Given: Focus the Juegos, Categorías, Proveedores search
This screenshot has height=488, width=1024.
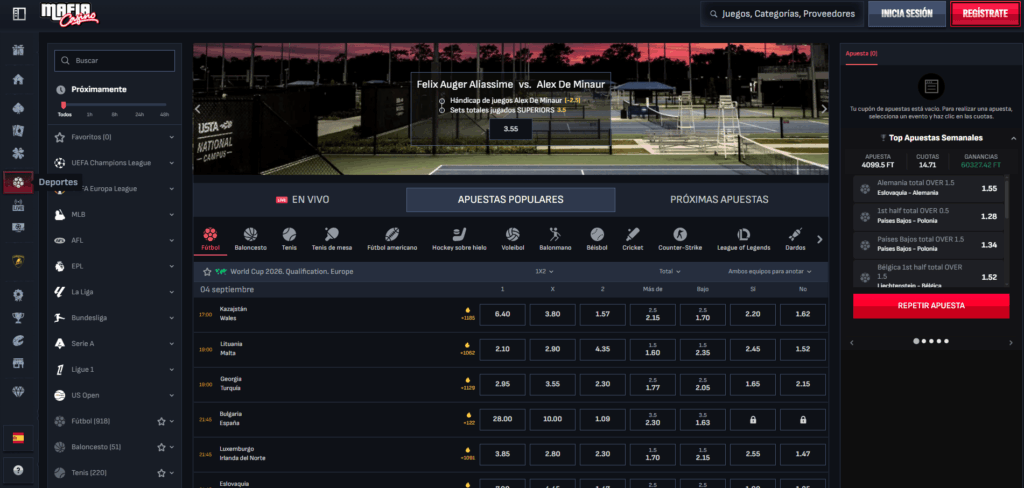Looking at the screenshot, I should point(782,14).
